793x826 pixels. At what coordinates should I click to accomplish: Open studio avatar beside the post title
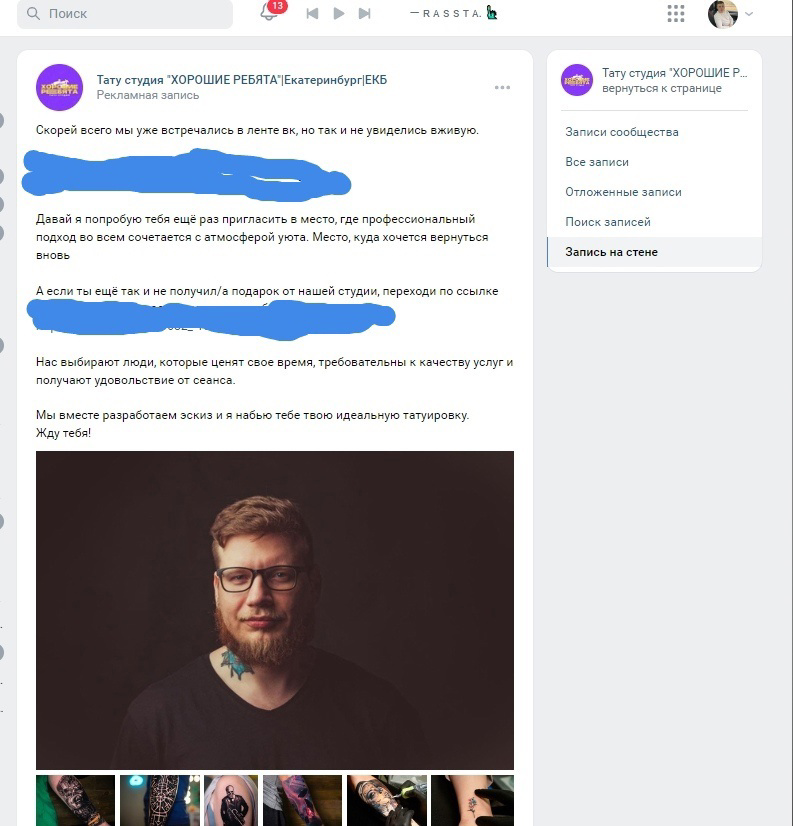pos(60,87)
